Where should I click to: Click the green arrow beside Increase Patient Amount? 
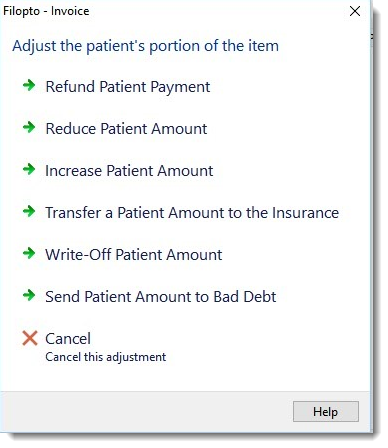[x=29, y=169]
